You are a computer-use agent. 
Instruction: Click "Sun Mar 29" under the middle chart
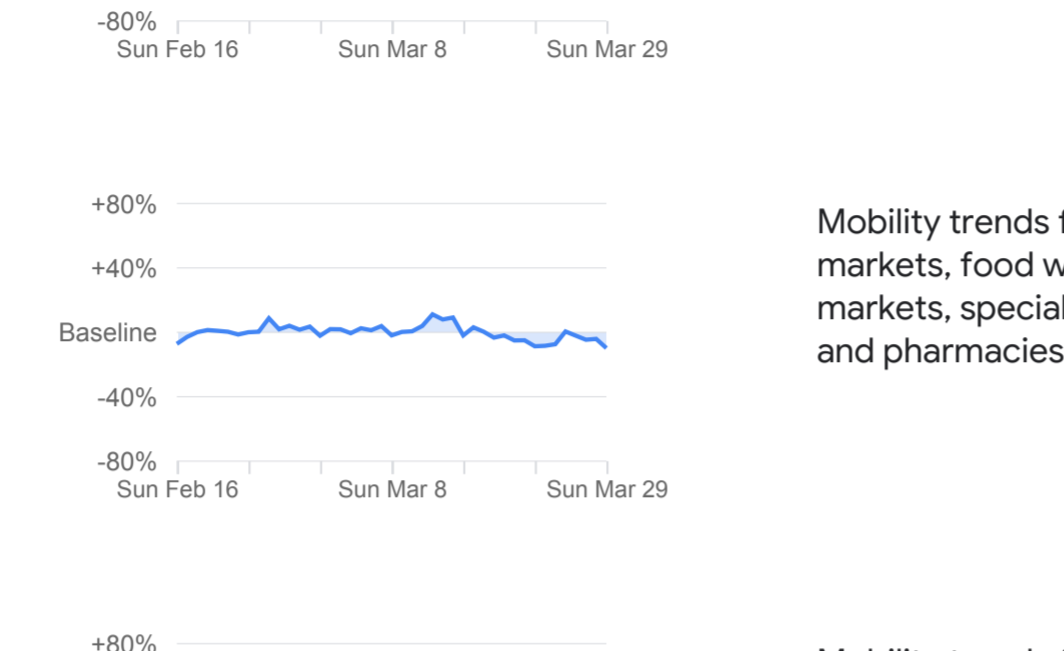click(607, 489)
